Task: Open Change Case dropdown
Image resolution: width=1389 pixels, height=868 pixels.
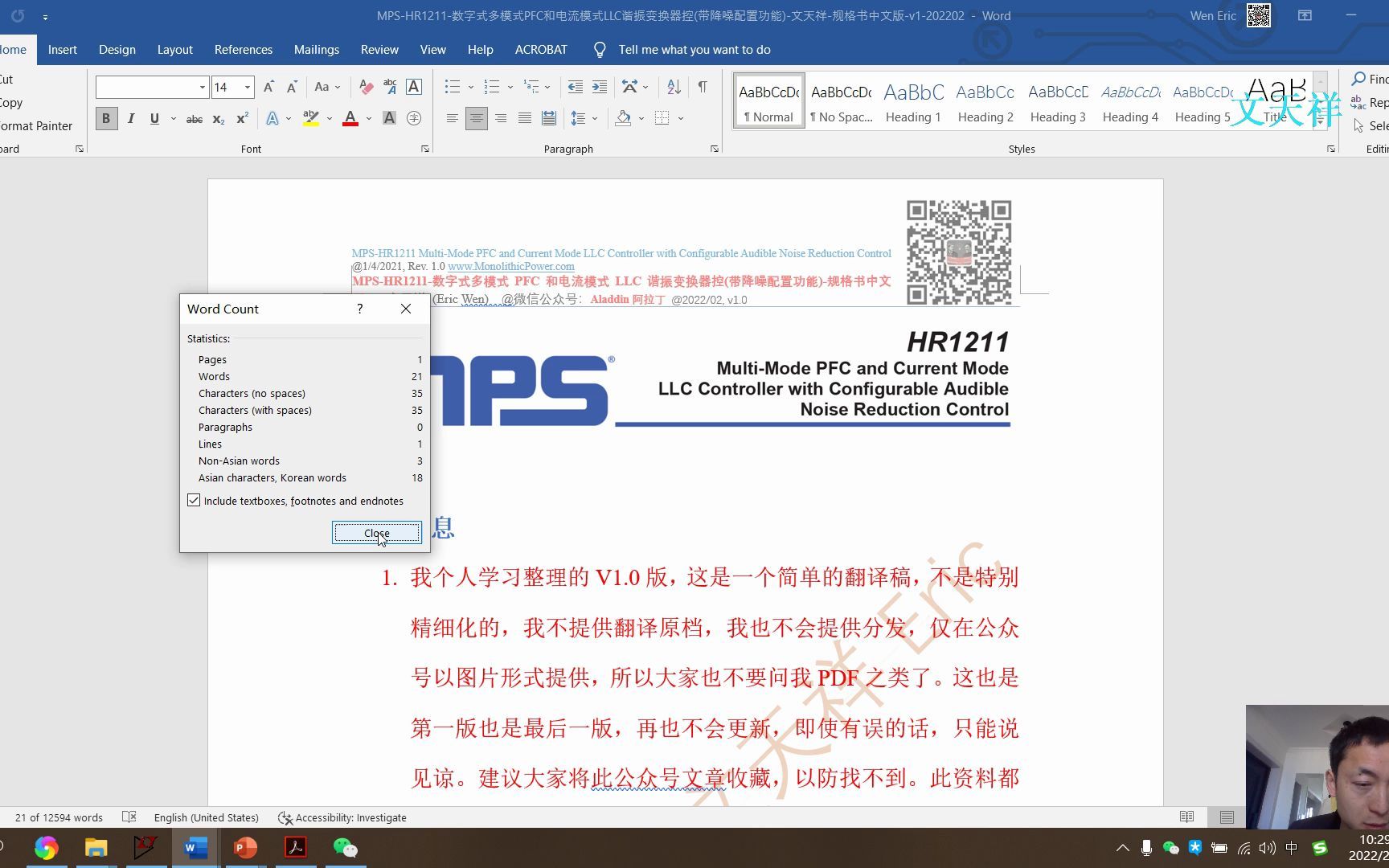Action: [x=327, y=86]
